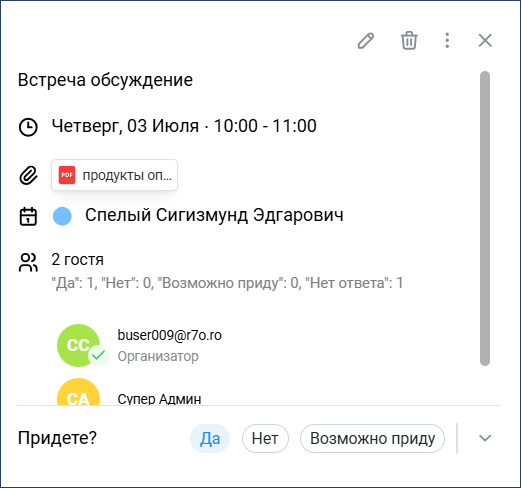522x489 pixels.
Task: Click the green CC organizer avatar
Action: click(79, 345)
